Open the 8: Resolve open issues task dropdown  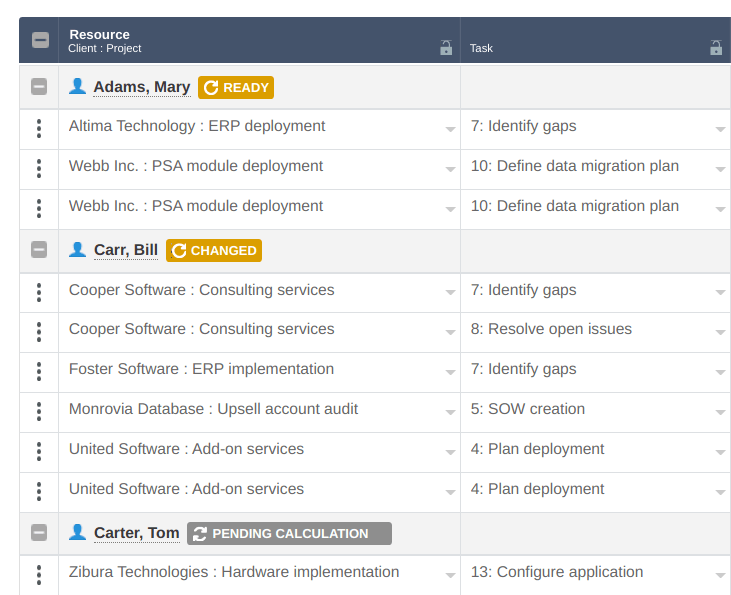pyautogui.click(x=720, y=332)
